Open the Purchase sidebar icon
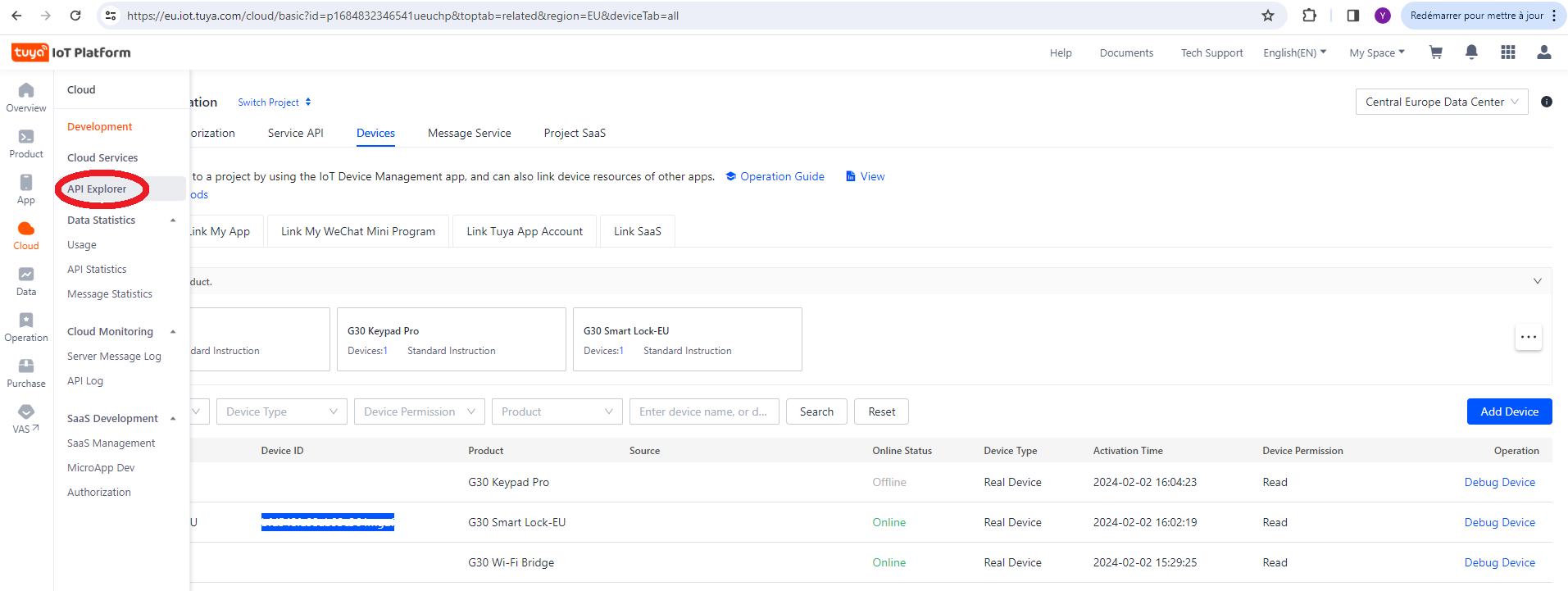The image size is (1568, 591). click(26, 373)
